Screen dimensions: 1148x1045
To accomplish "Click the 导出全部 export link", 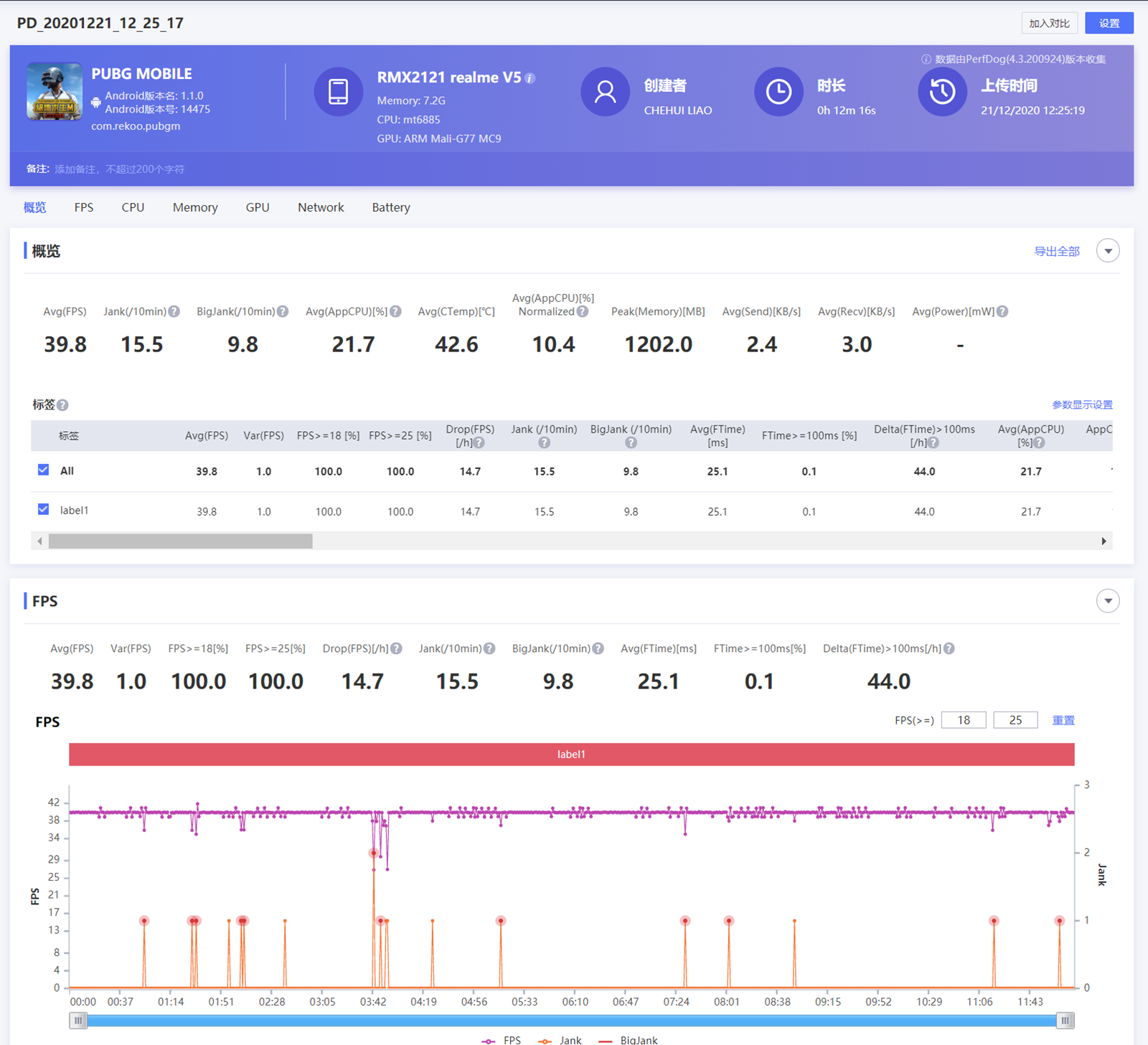I will coord(1056,251).
